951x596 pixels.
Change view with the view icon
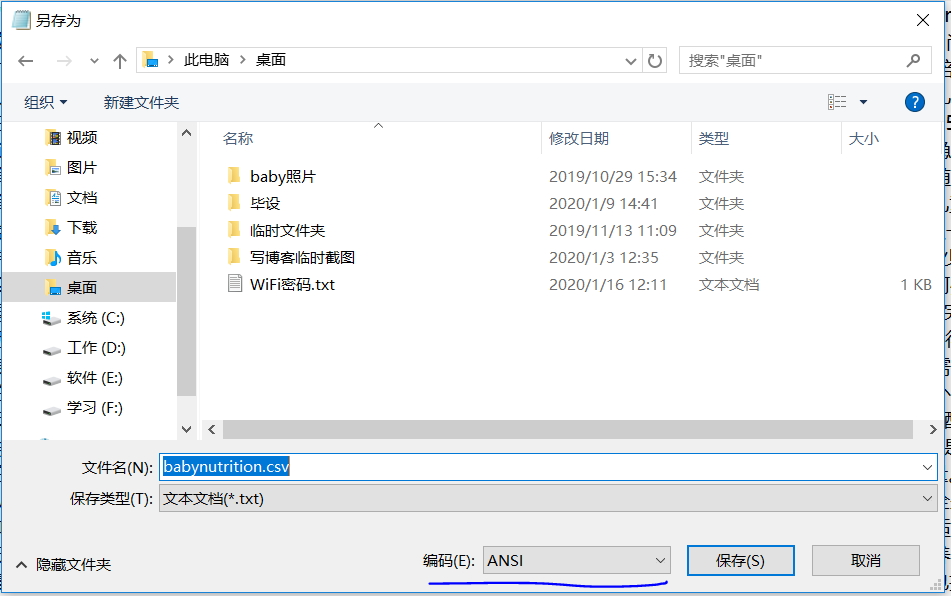pyautogui.click(x=837, y=102)
